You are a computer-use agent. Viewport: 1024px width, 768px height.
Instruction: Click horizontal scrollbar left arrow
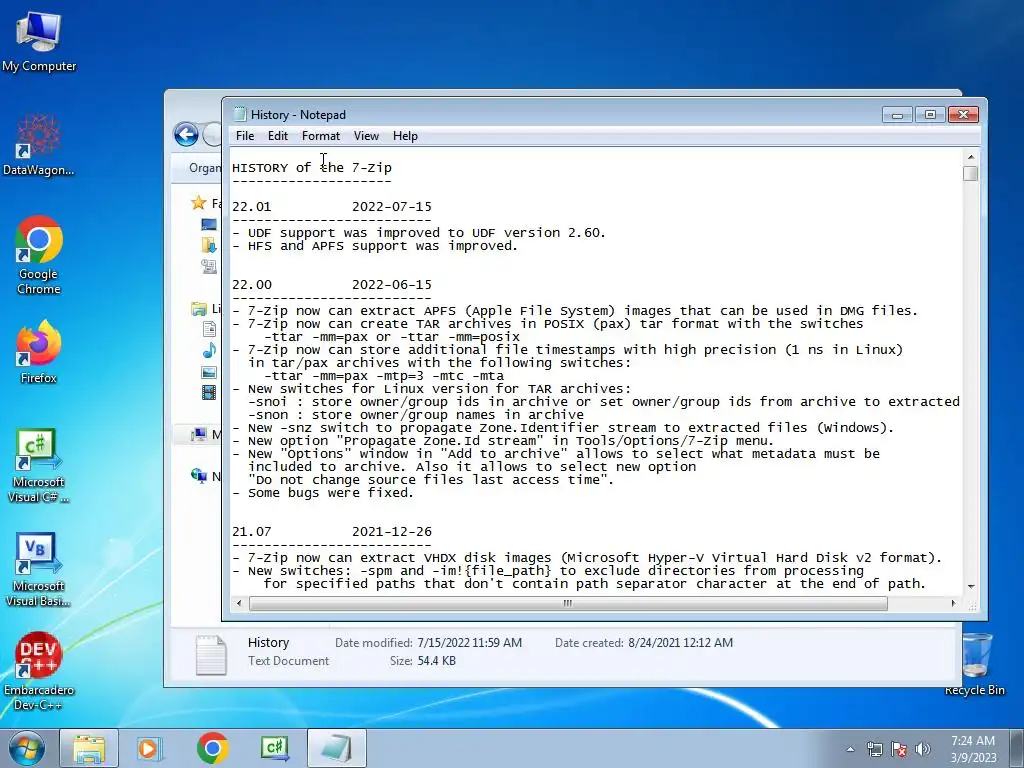click(239, 603)
